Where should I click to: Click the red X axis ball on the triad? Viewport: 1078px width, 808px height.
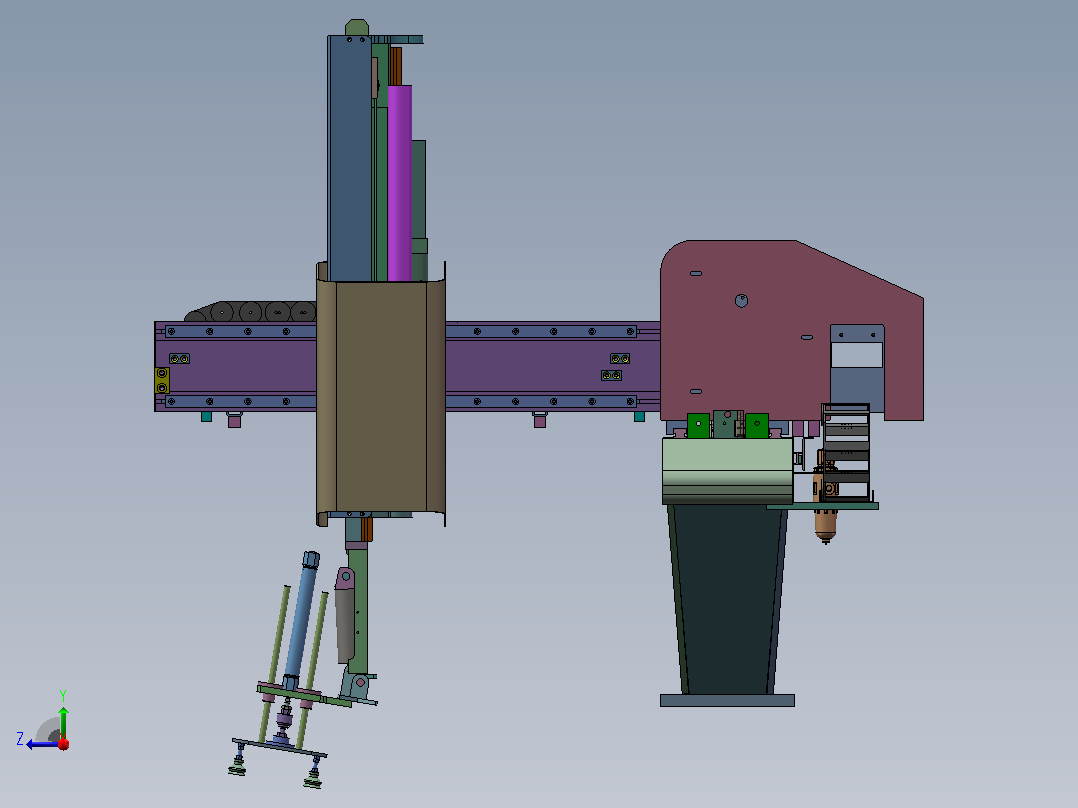tap(64, 743)
